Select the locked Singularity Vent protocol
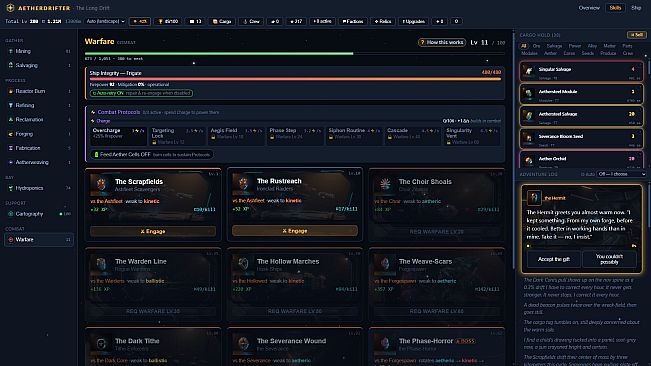 [x=472, y=136]
